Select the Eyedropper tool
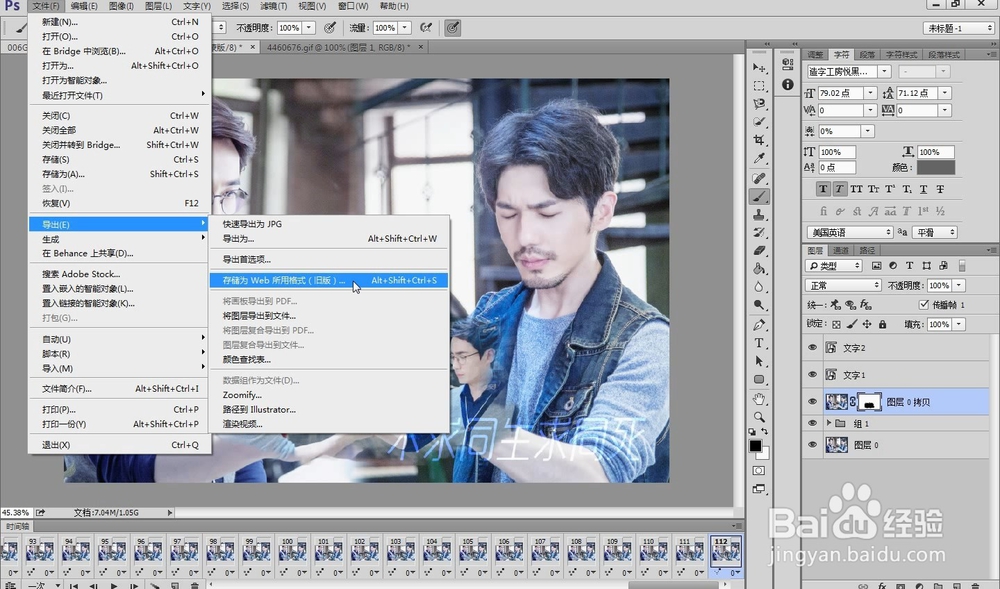 759,158
